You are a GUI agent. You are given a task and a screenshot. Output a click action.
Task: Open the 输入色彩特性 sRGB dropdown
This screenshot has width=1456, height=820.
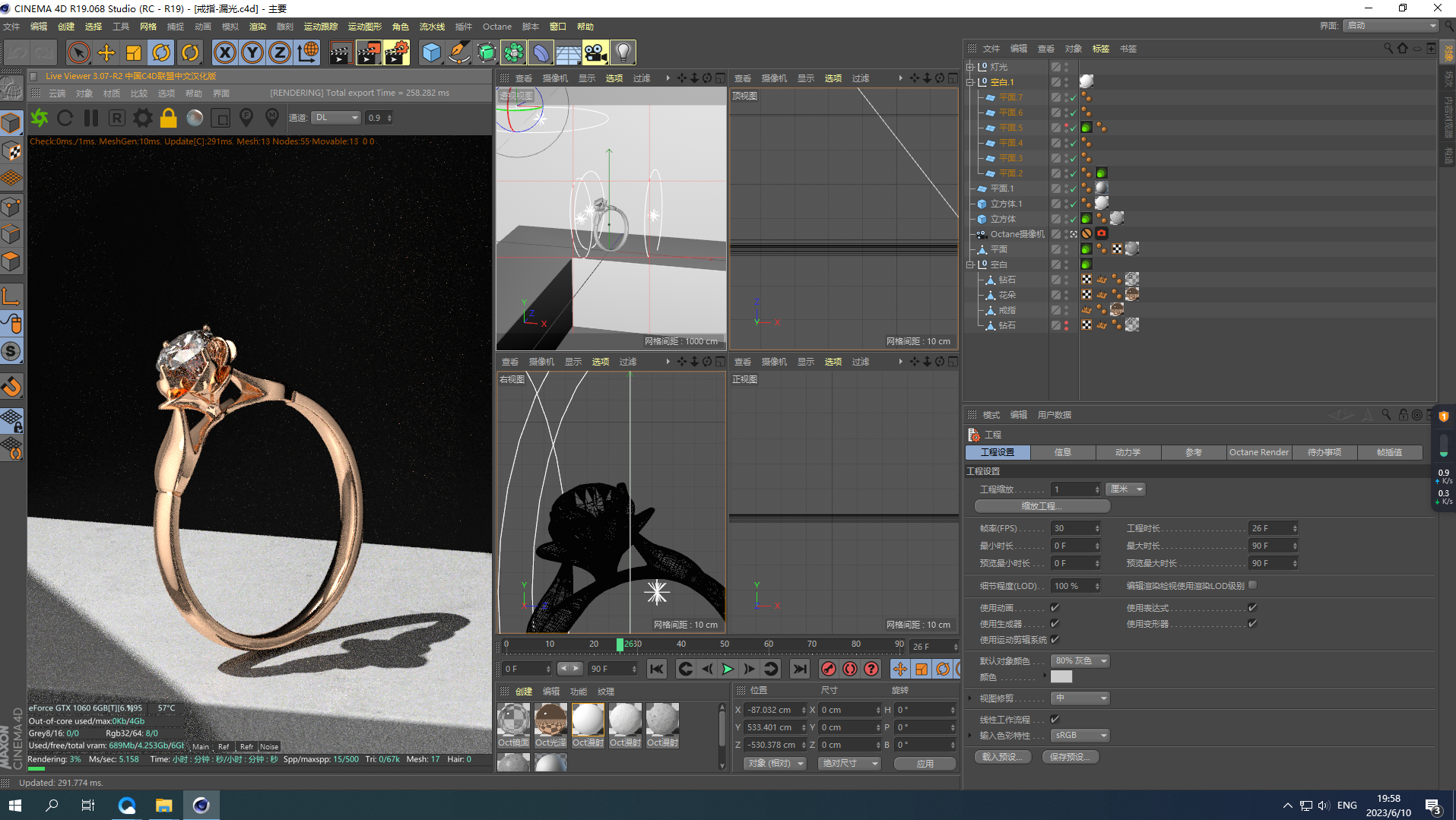pyautogui.click(x=1080, y=736)
